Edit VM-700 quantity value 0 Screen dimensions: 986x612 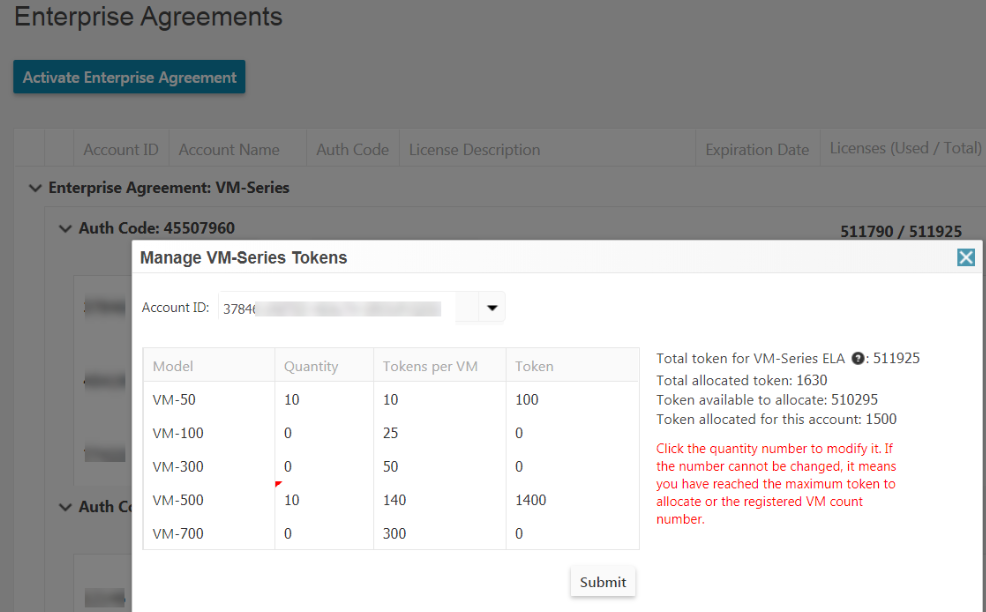coord(288,533)
